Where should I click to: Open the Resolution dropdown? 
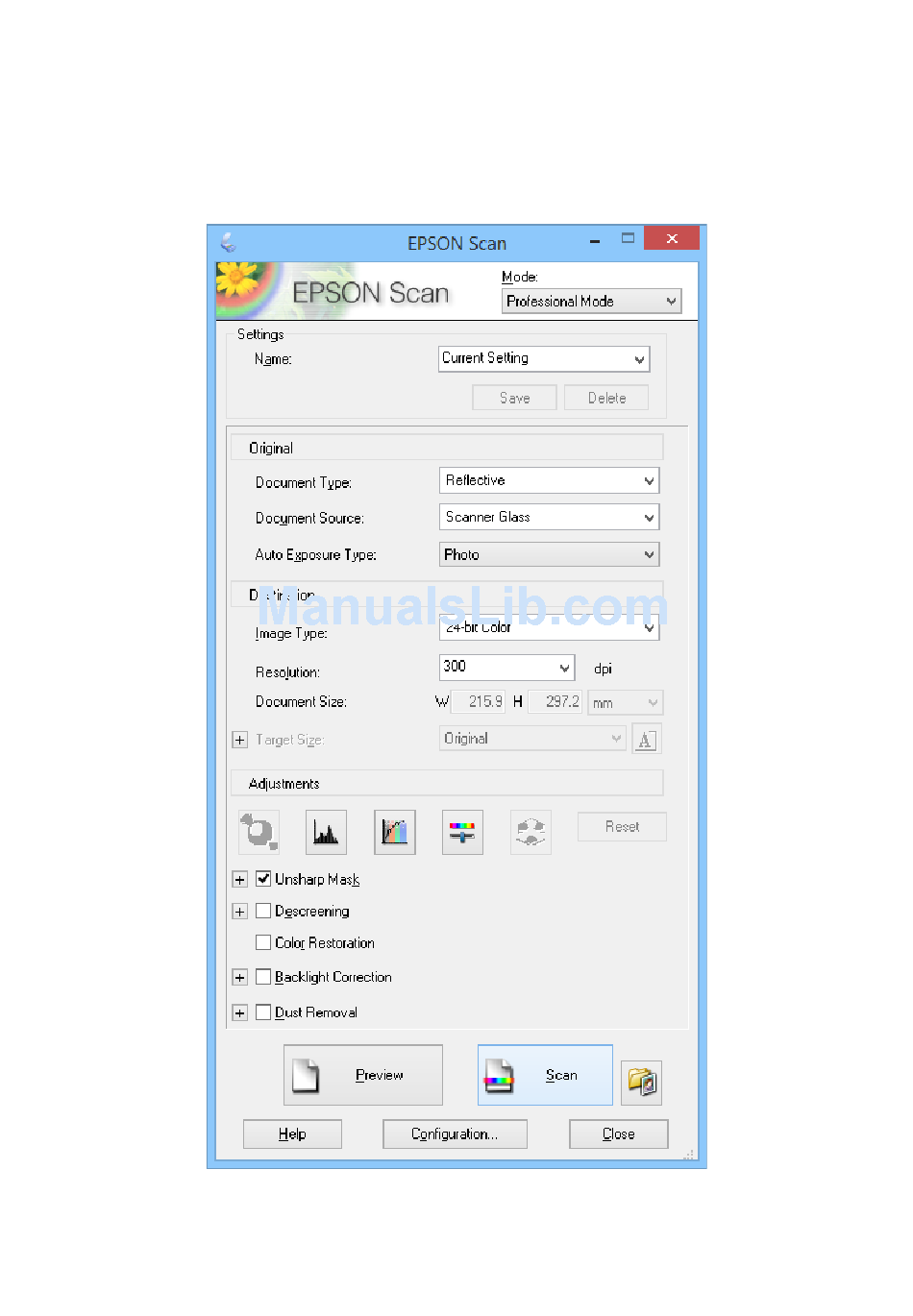click(506, 667)
